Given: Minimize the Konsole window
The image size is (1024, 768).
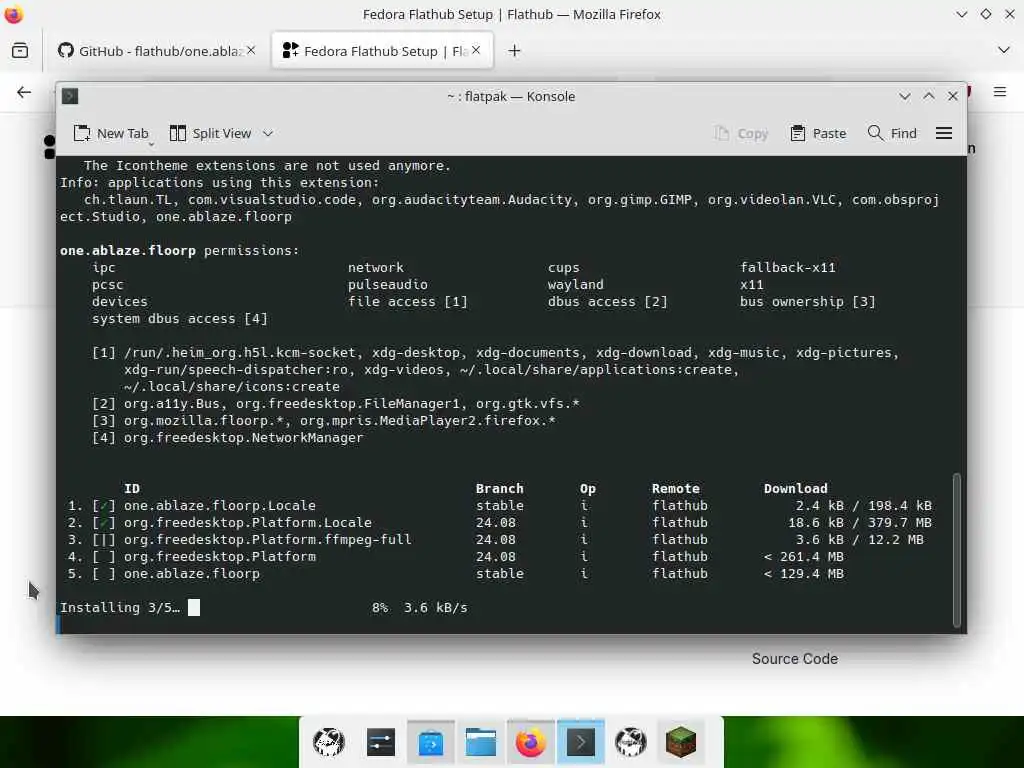Looking at the screenshot, I should (x=904, y=96).
